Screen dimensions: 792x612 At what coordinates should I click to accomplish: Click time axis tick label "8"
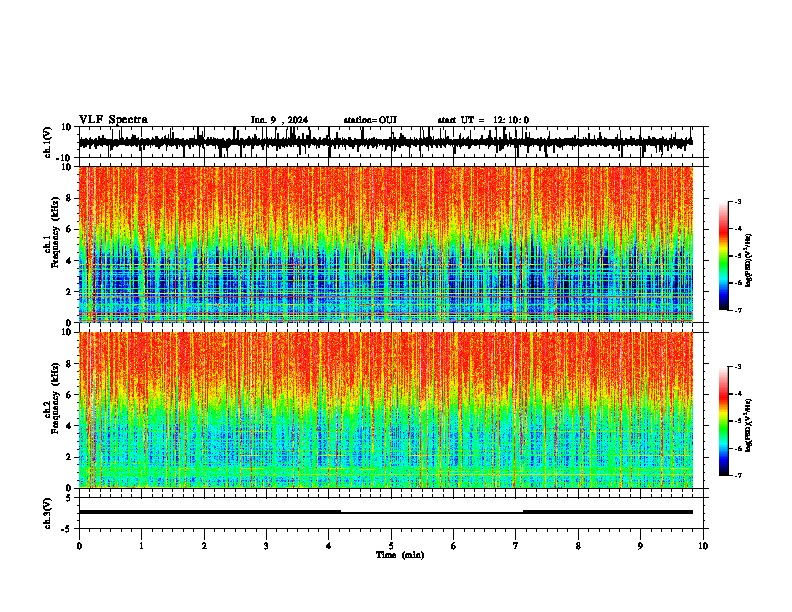tap(578, 546)
